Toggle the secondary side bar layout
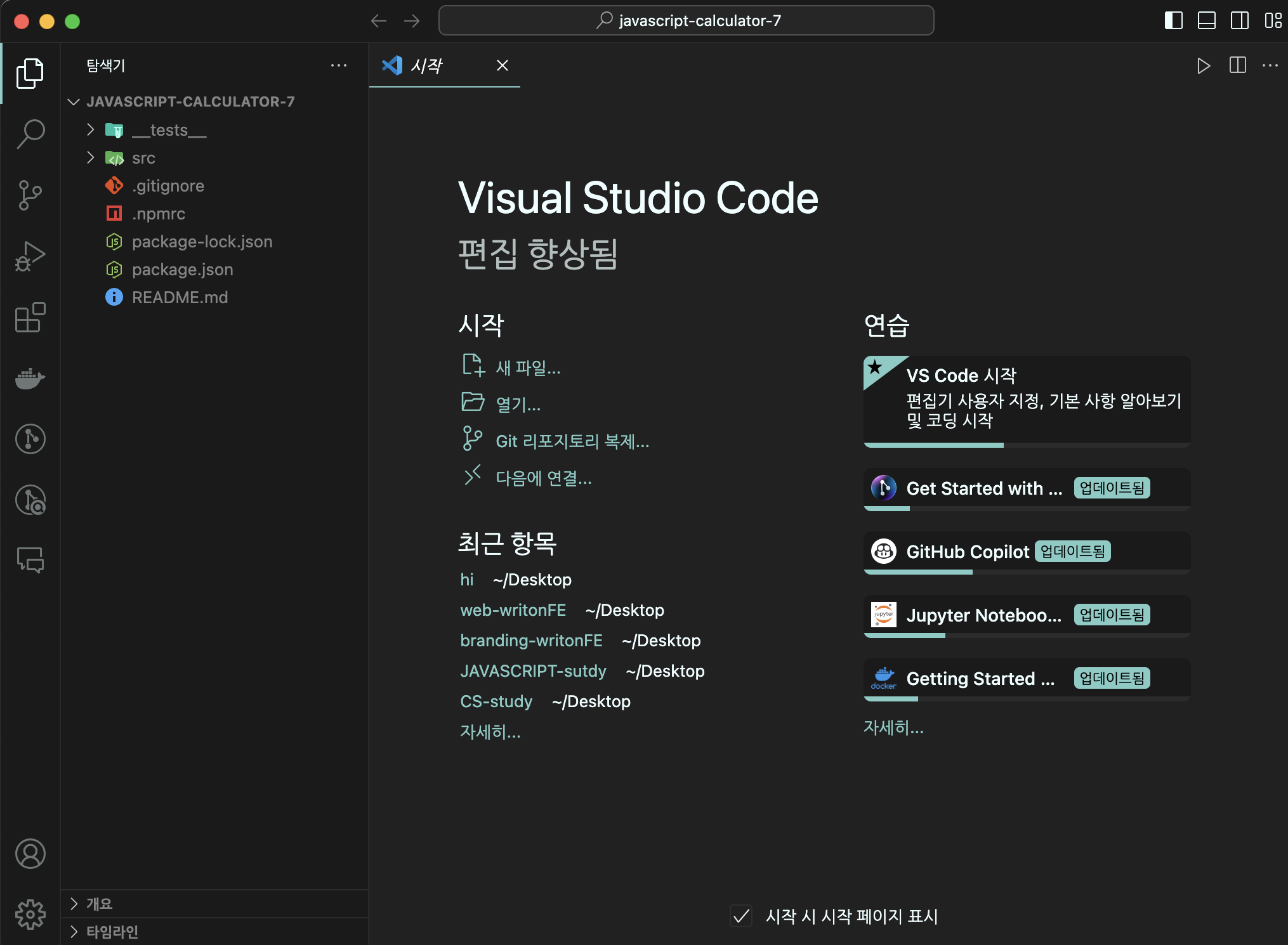1288x945 pixels. 1240,21
